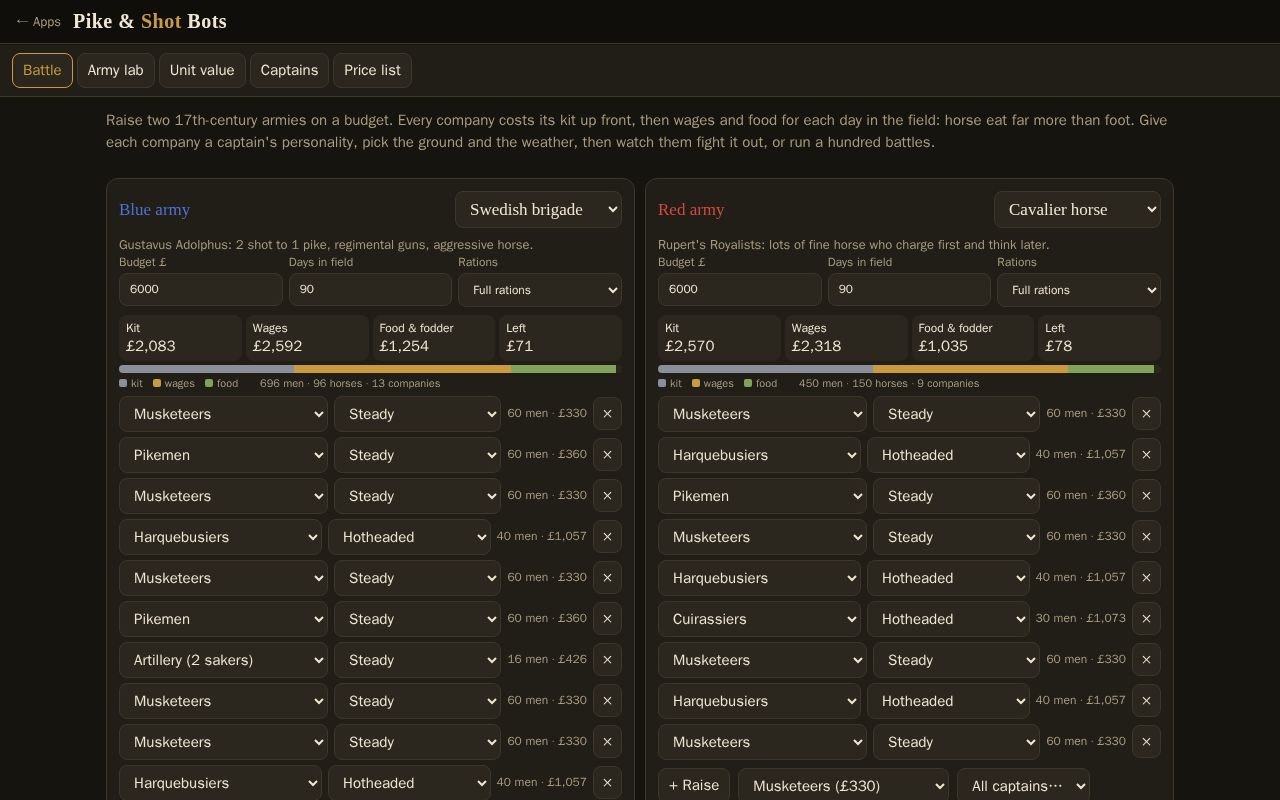Open unit type dropdown for Red Cuirassiers
Screen dimensions: 1280x800
tap(759, 619)
